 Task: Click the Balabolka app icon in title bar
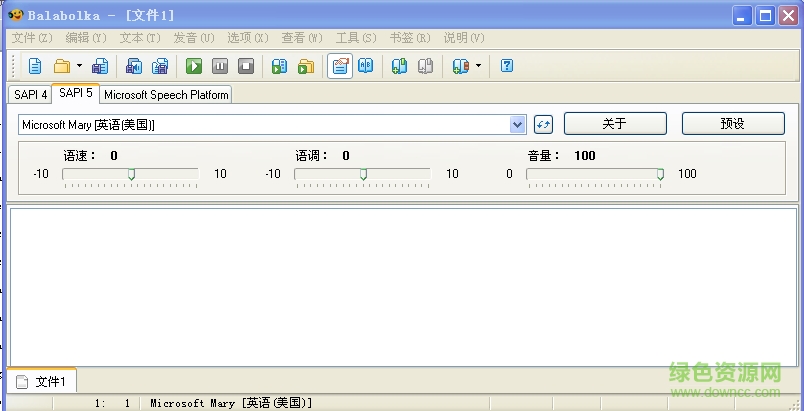[16, 15]
